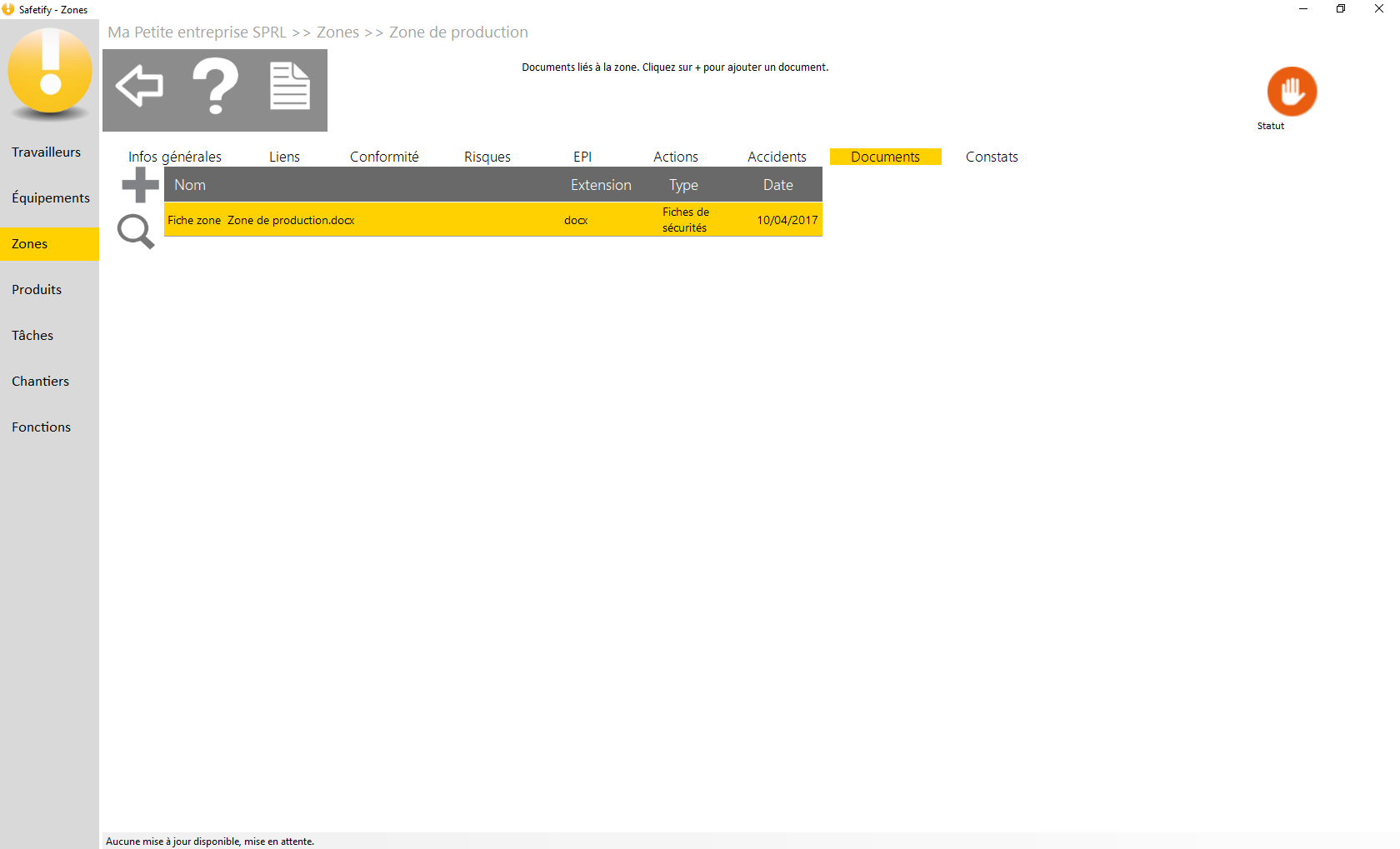
Task: Open Tâches in the sidebar
Action: [49, 335]
